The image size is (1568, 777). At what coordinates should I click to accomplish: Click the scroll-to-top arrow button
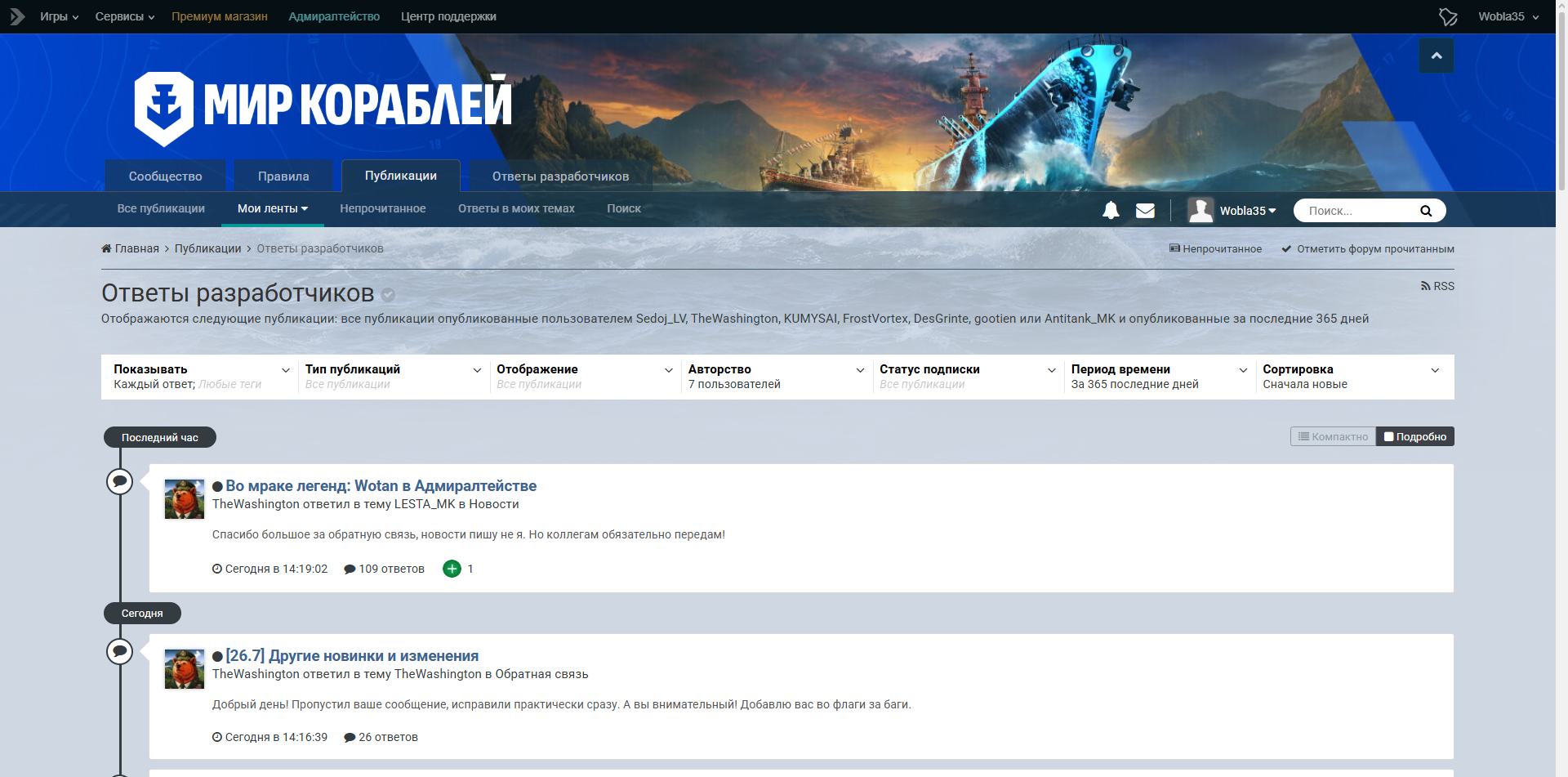click(1437, 56)
